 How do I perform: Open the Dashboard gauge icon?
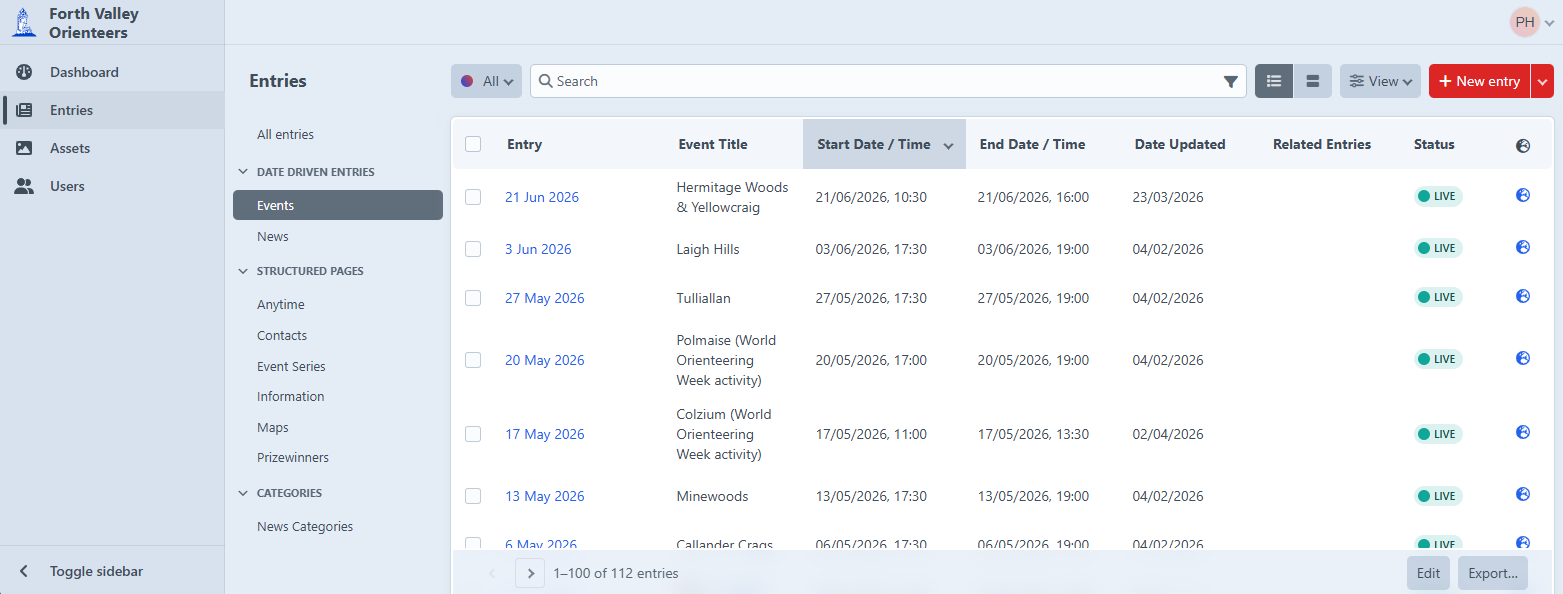coord(24,72)
